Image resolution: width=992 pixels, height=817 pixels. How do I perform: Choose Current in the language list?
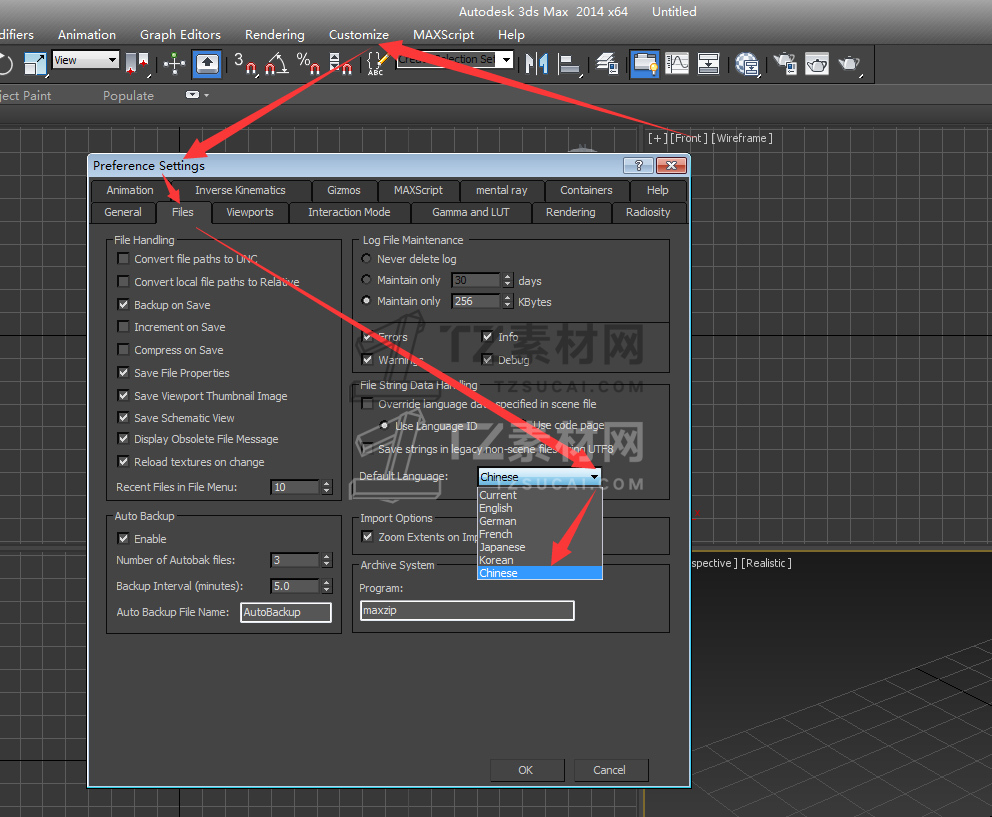click(498, 495)
